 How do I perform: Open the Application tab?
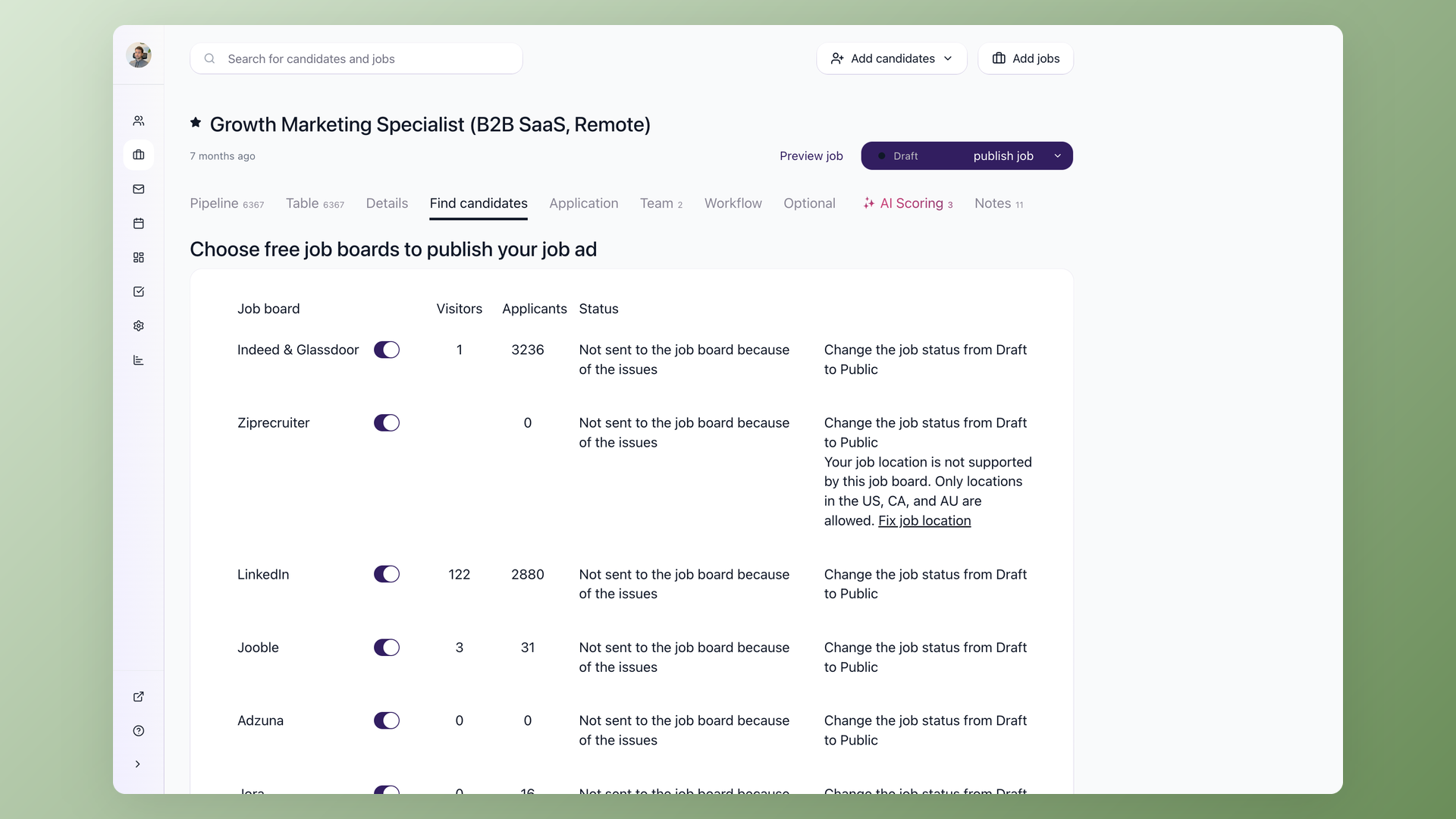[584, 203]
